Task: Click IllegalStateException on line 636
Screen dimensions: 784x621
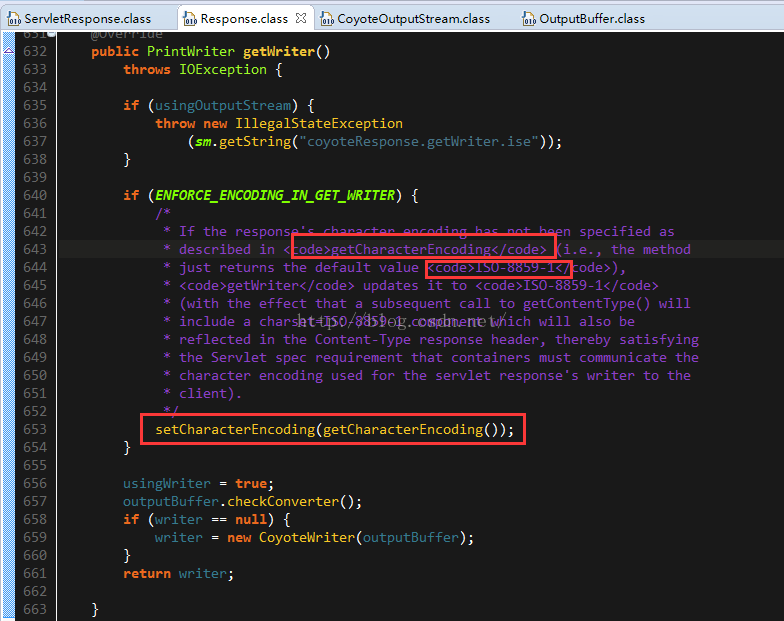Action: pyautogui.click(x=318, y=124)
